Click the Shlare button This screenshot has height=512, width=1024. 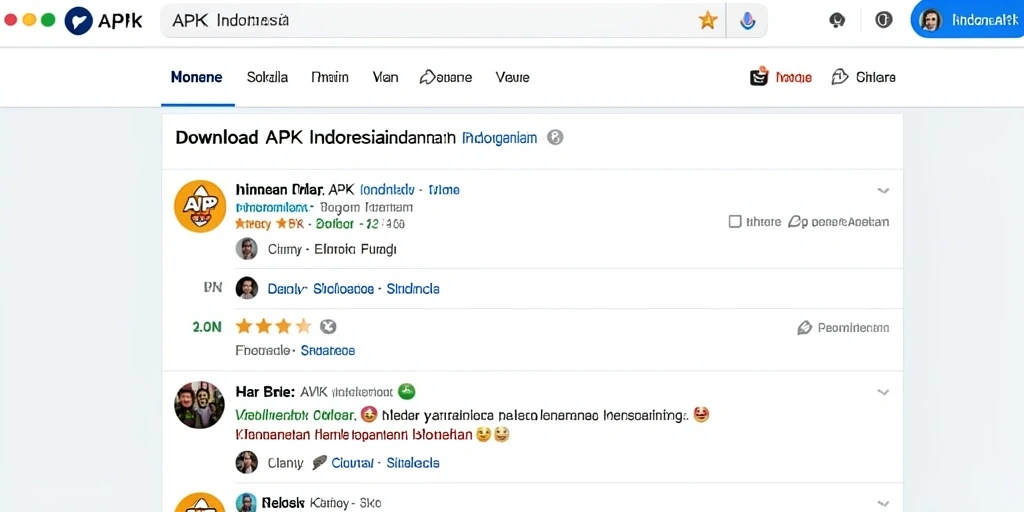click(863, 77)
